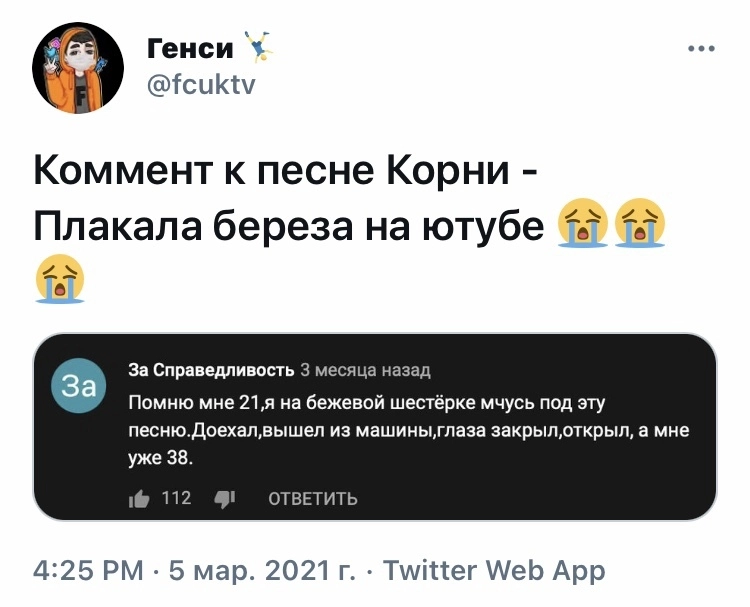Click the '5 мар. 2021 г.' tweet date
Viewport: 750px width, 607px height.
pos(263,571)
